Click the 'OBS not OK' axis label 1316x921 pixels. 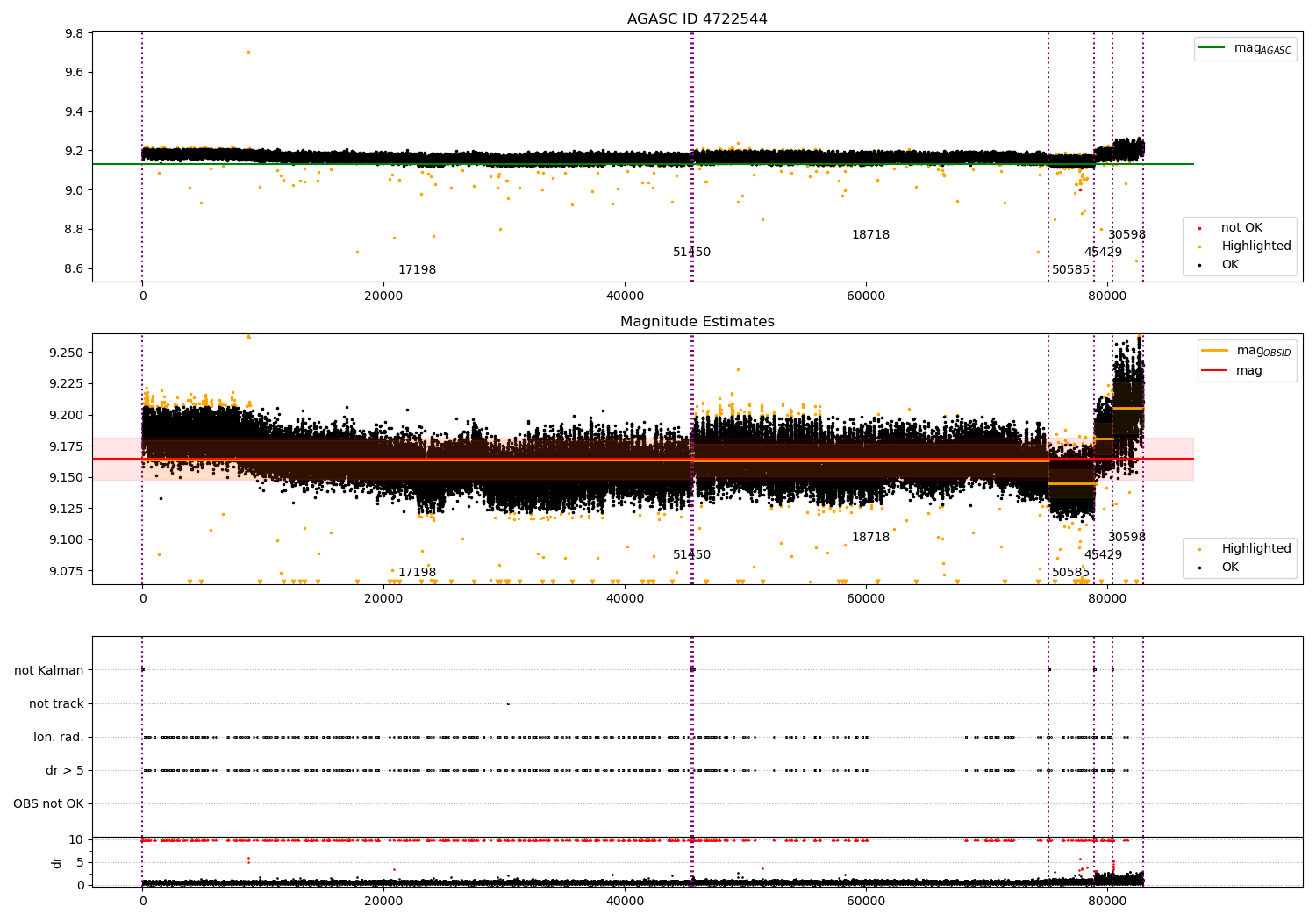[x=48, y=804]
